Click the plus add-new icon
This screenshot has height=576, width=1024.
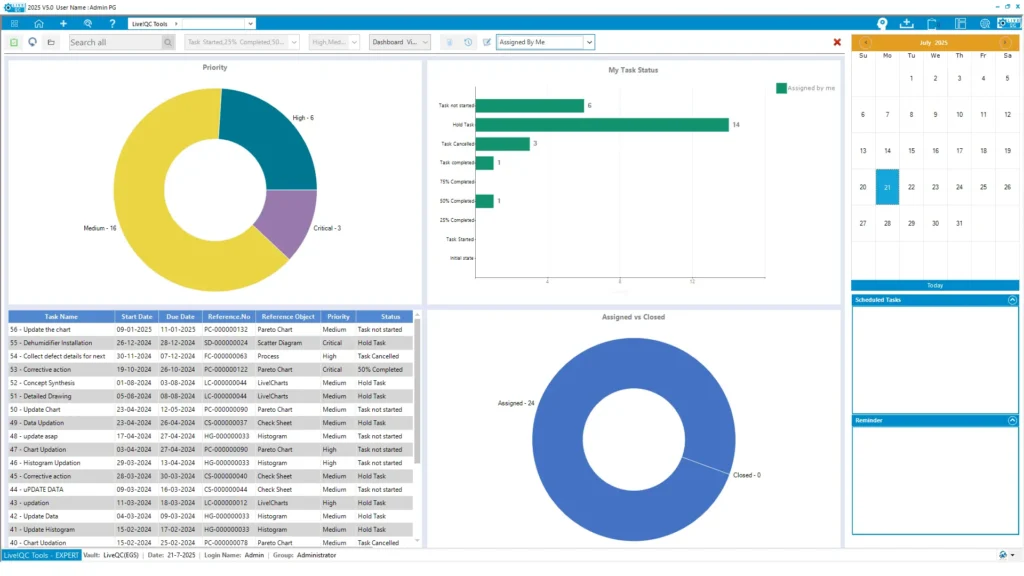coord(63,24)
